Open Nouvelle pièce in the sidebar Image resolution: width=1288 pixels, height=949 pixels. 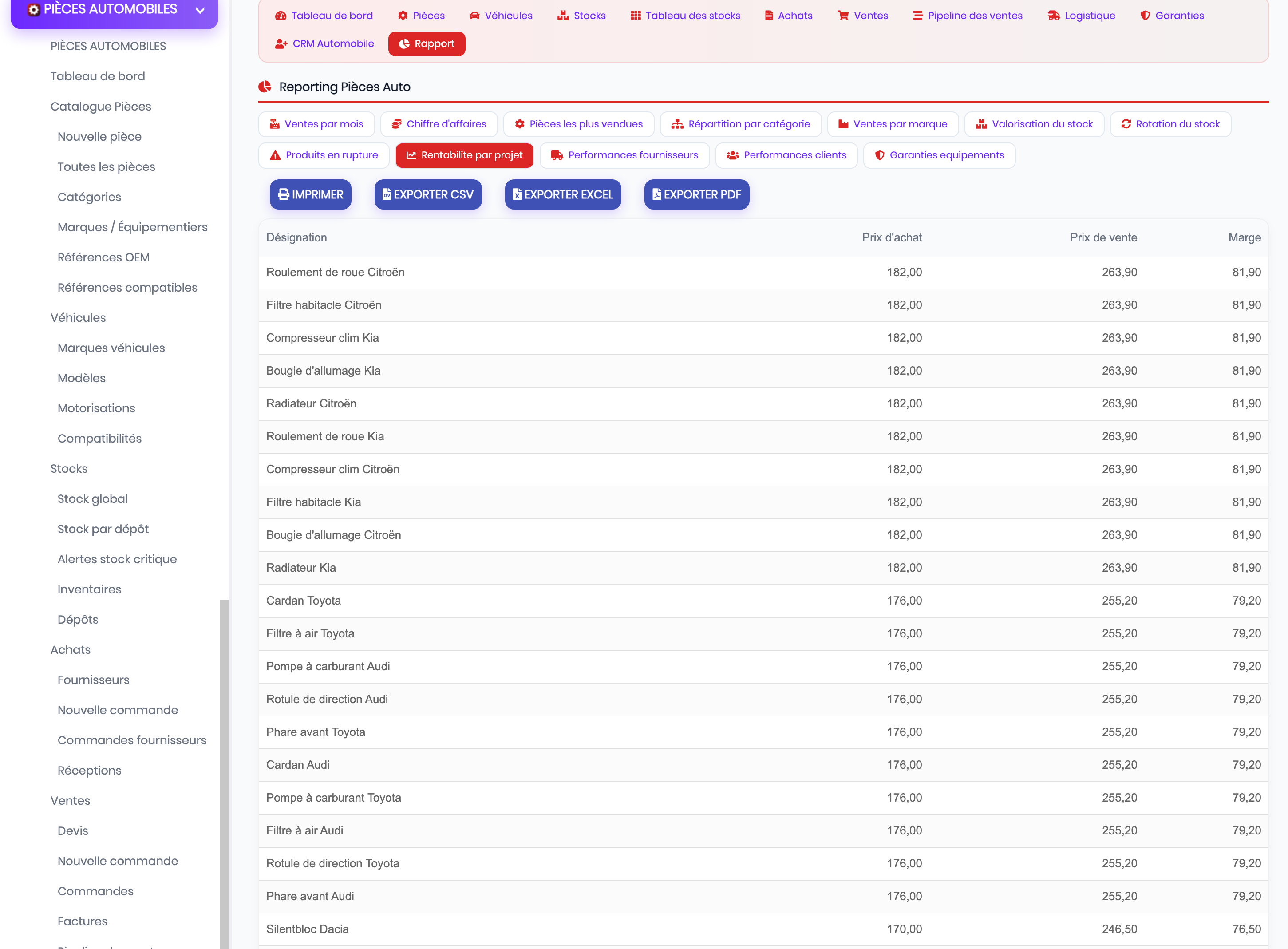click(x=99, y=137)
